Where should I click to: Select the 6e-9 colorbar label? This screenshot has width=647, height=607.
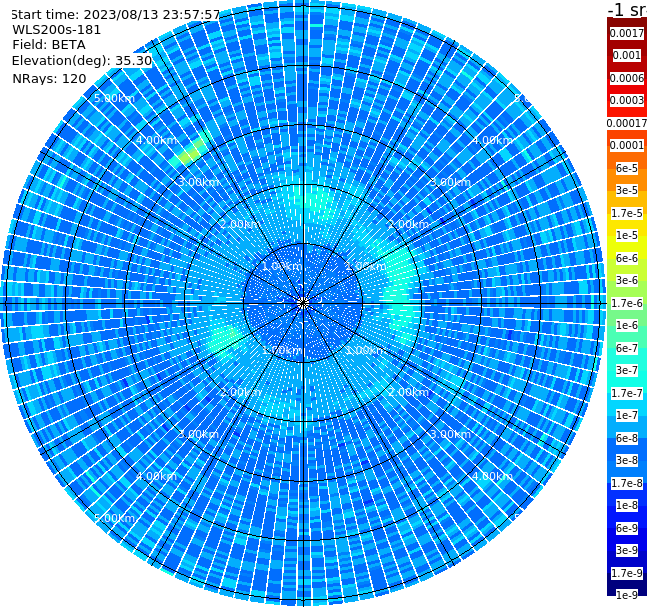[x=627, y=528]
